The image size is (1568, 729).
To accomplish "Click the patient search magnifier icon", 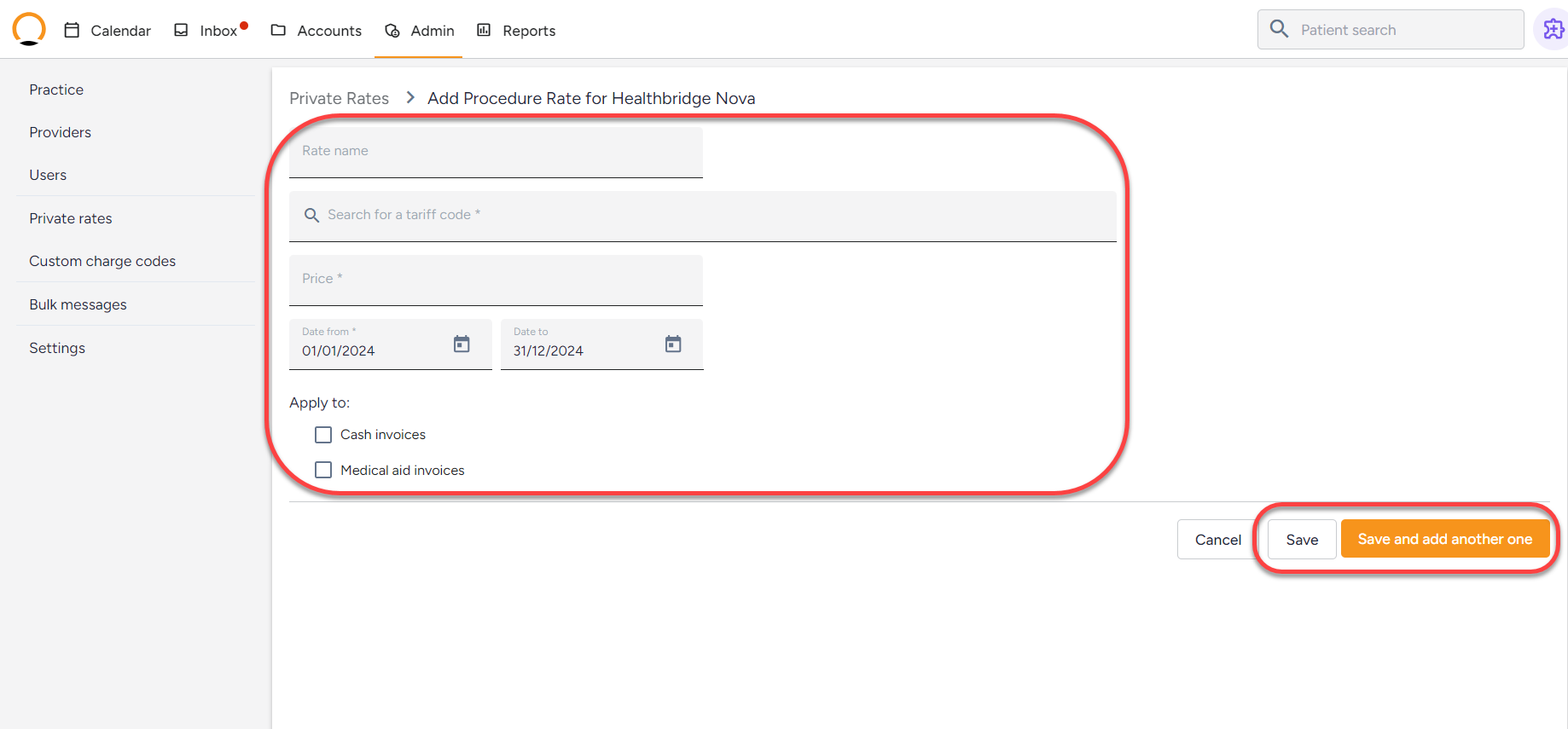I will tap(1279, 29).
